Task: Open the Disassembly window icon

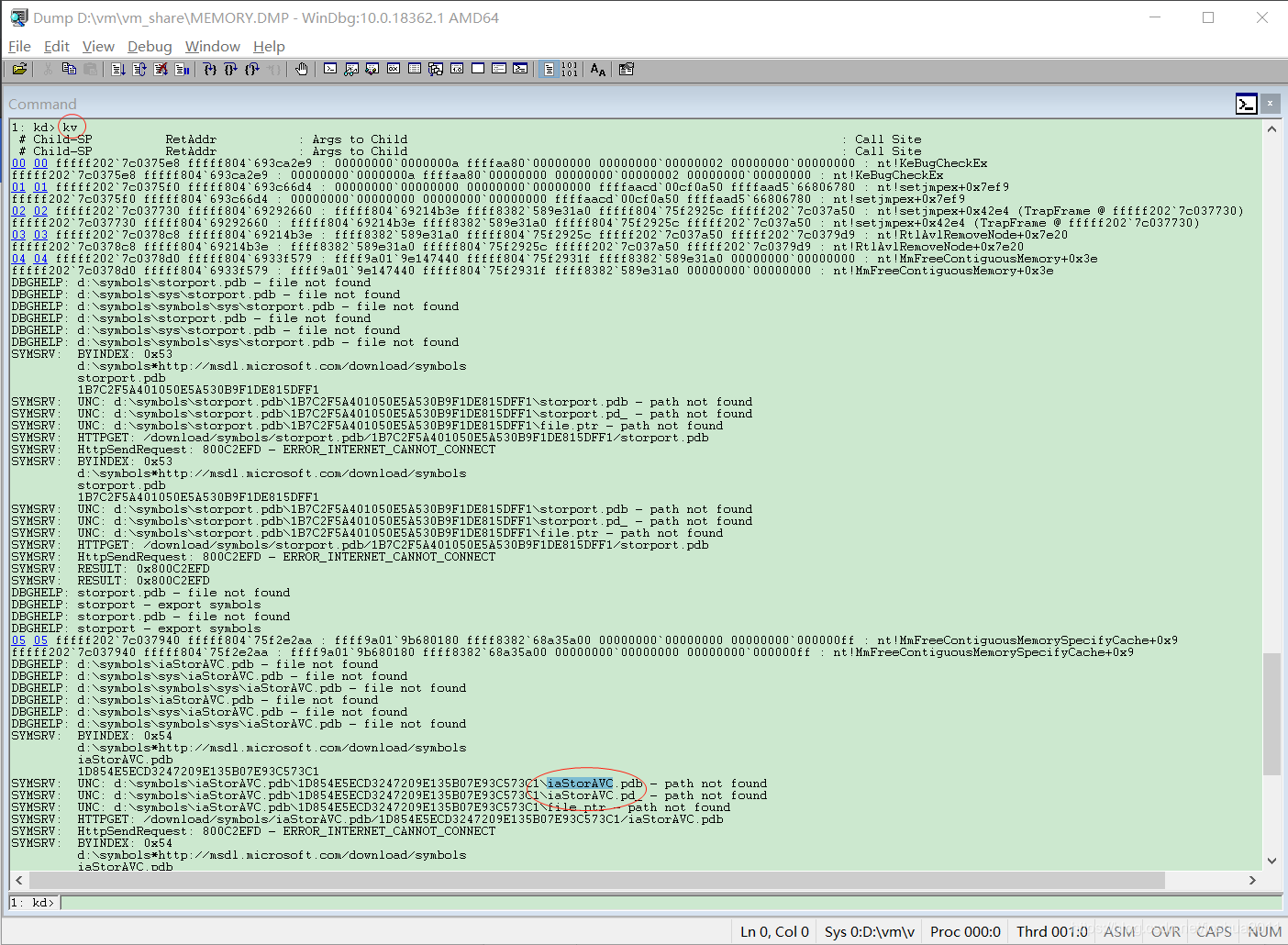Action: 457,69
